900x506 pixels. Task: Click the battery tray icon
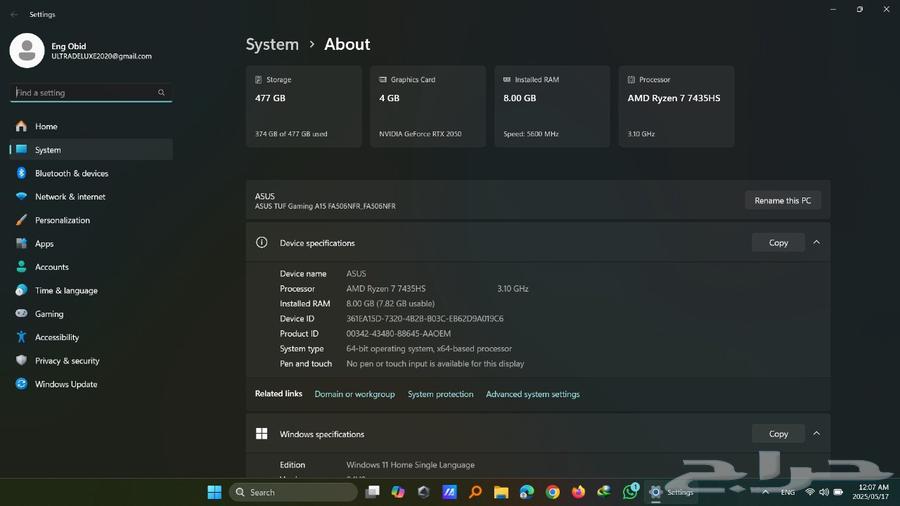[x=839, y=492]
